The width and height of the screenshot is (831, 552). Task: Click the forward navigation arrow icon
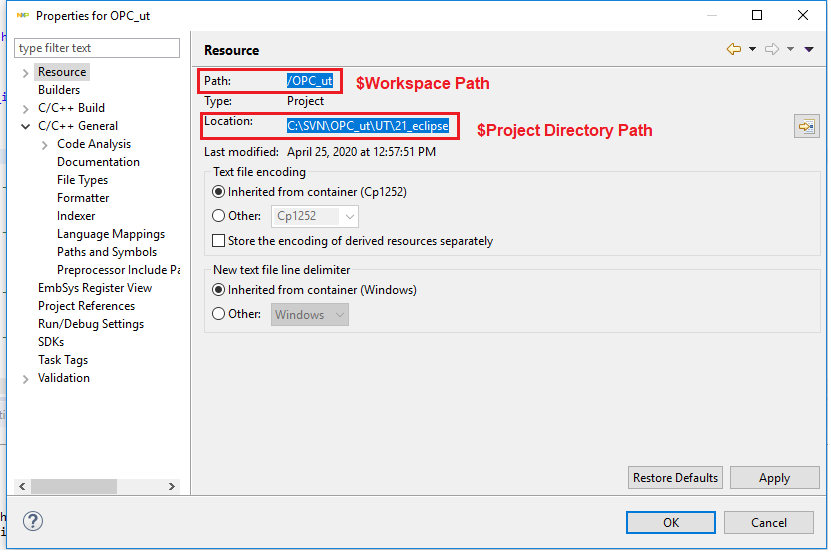click(x=771, y=49)
